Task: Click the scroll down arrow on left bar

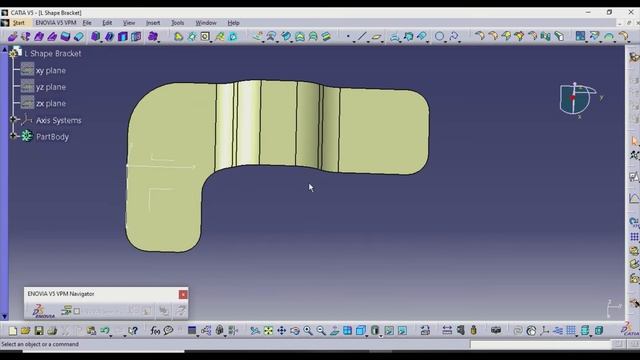Action: 4,316
